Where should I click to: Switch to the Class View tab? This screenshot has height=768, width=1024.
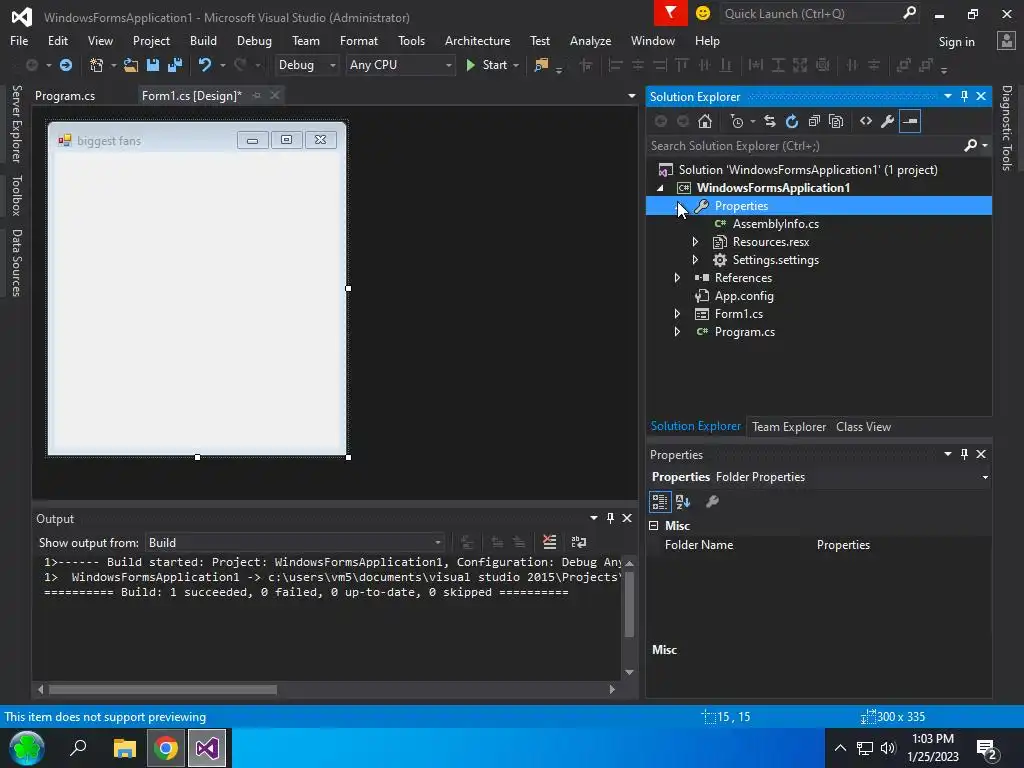pyautogui.click(x=863, y=427)
